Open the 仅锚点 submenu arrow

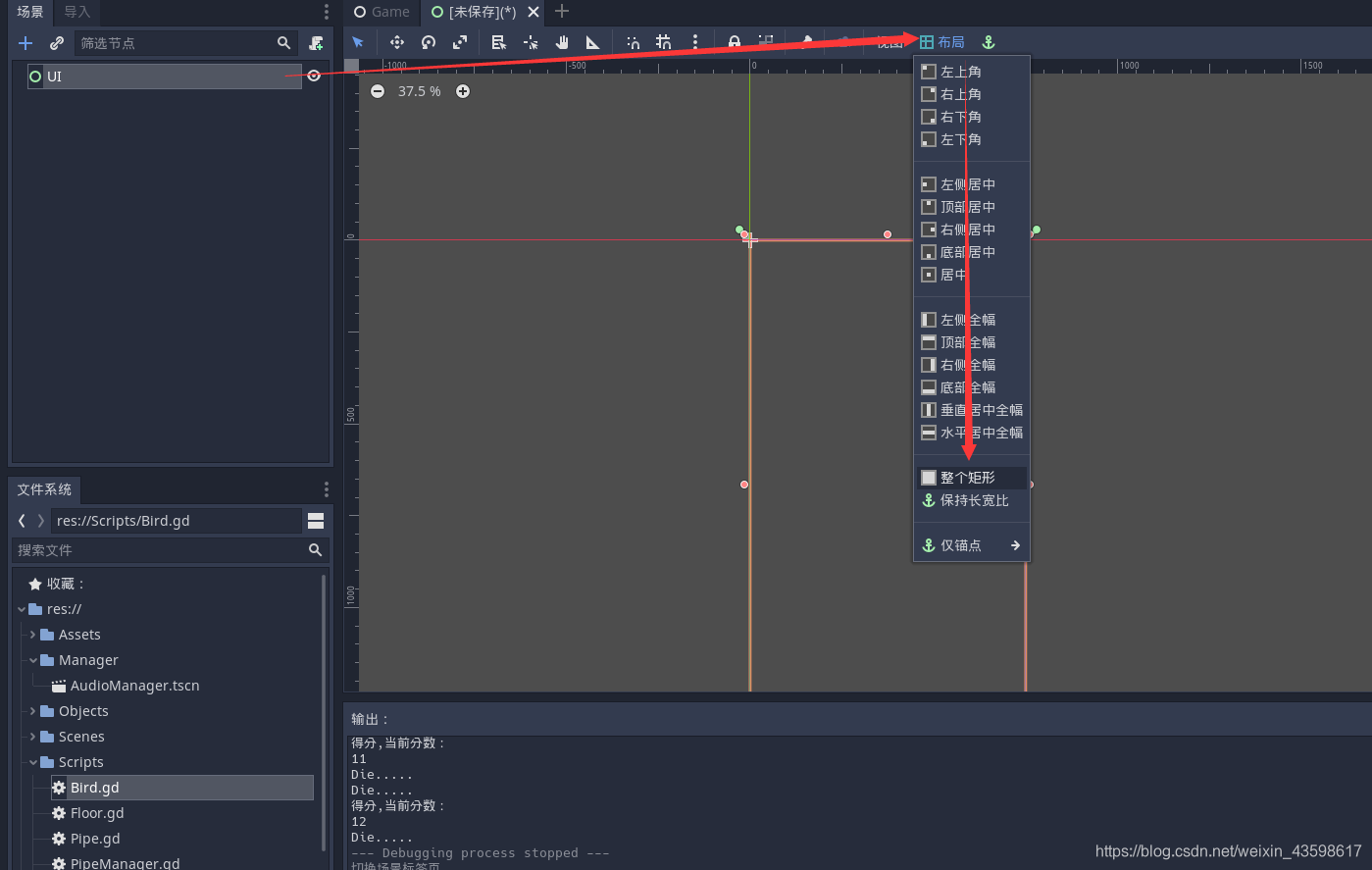[x=1015, y=545]
